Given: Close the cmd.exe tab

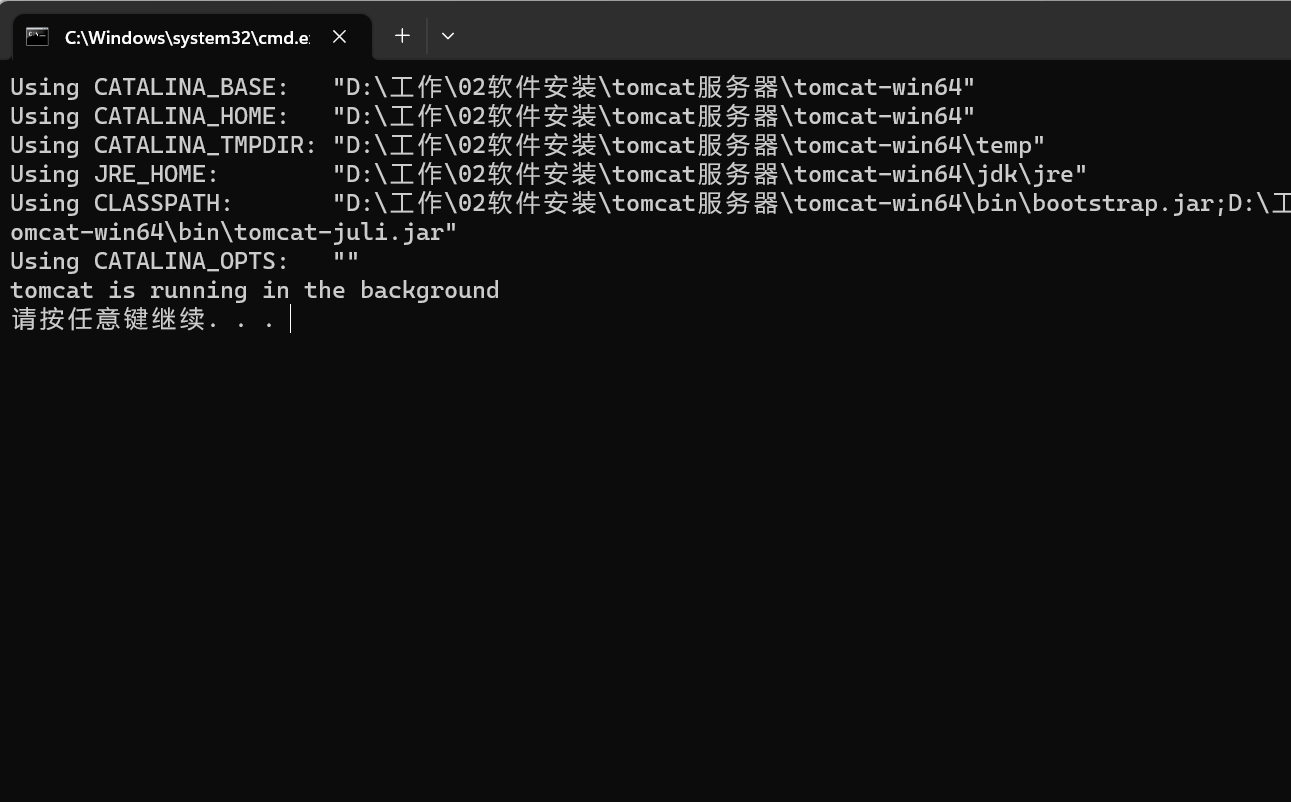Looking at the screenshot, I should (x=340, y=37).
